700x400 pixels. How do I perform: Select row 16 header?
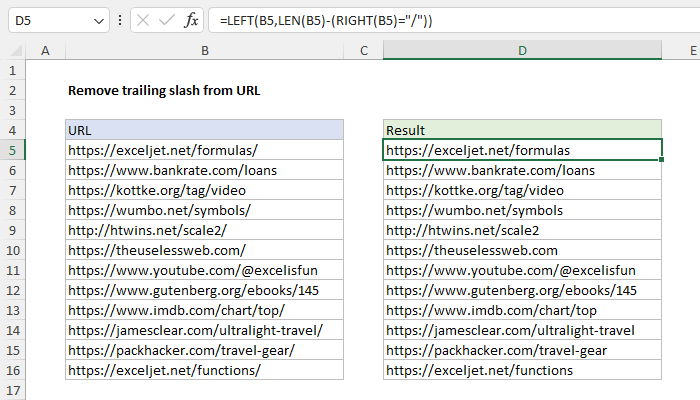[x=12, y=371]
